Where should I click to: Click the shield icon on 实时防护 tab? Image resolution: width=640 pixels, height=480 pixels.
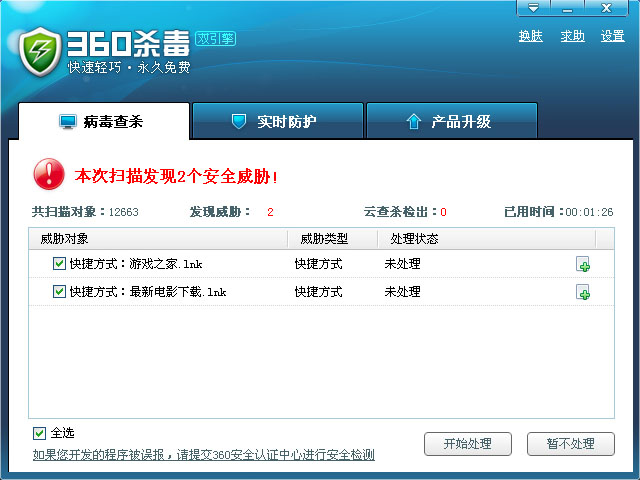click(239, 121)
